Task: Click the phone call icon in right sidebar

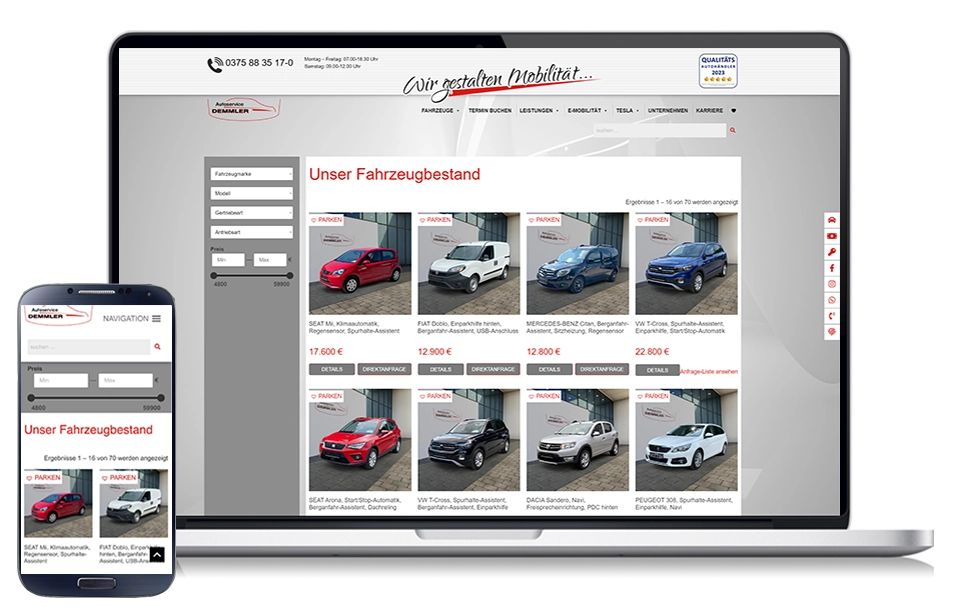Action: [831, 316]
